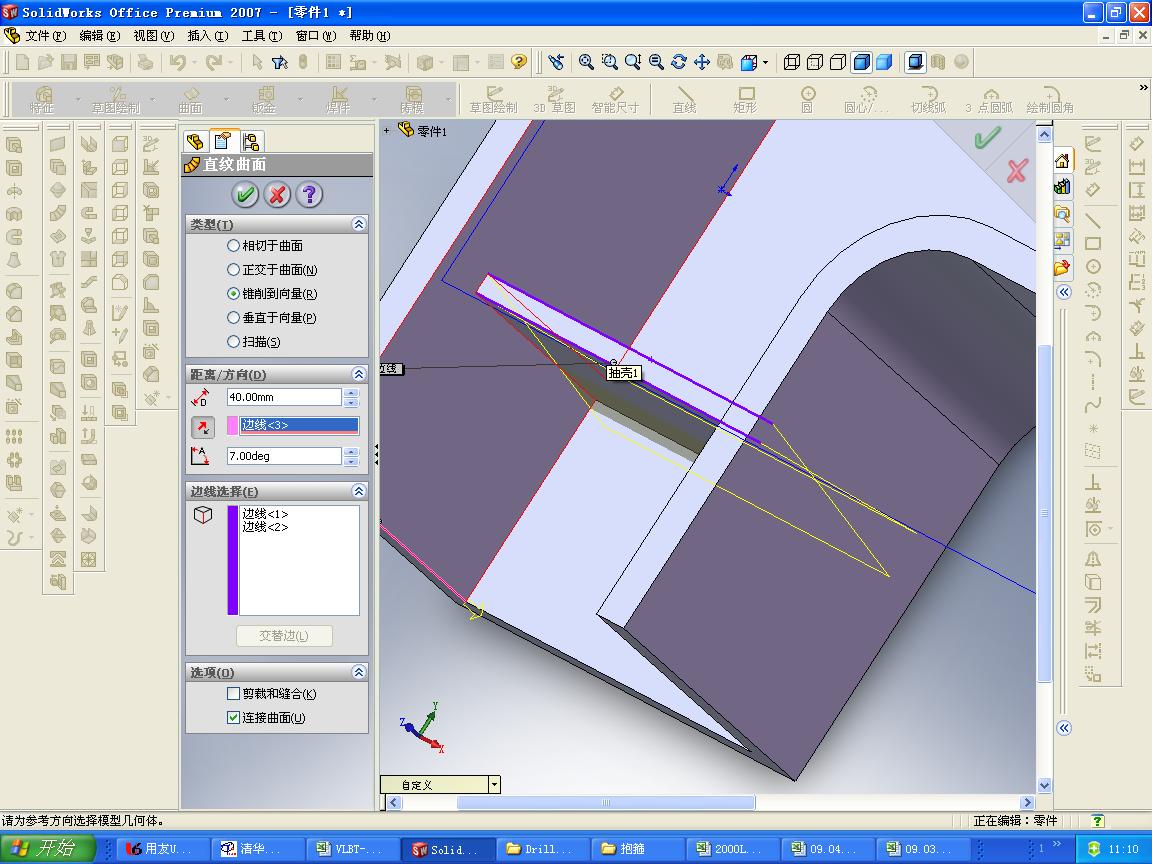
Task: Select 边线<1> in the edge list
Action: (265, 514)
